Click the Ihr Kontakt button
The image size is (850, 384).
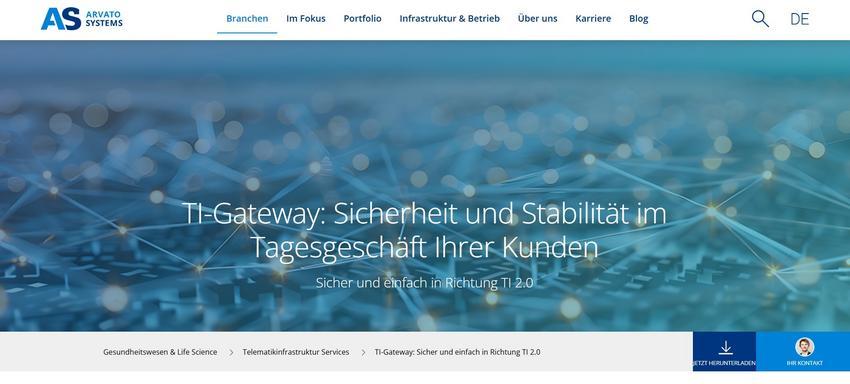(804, 351)
